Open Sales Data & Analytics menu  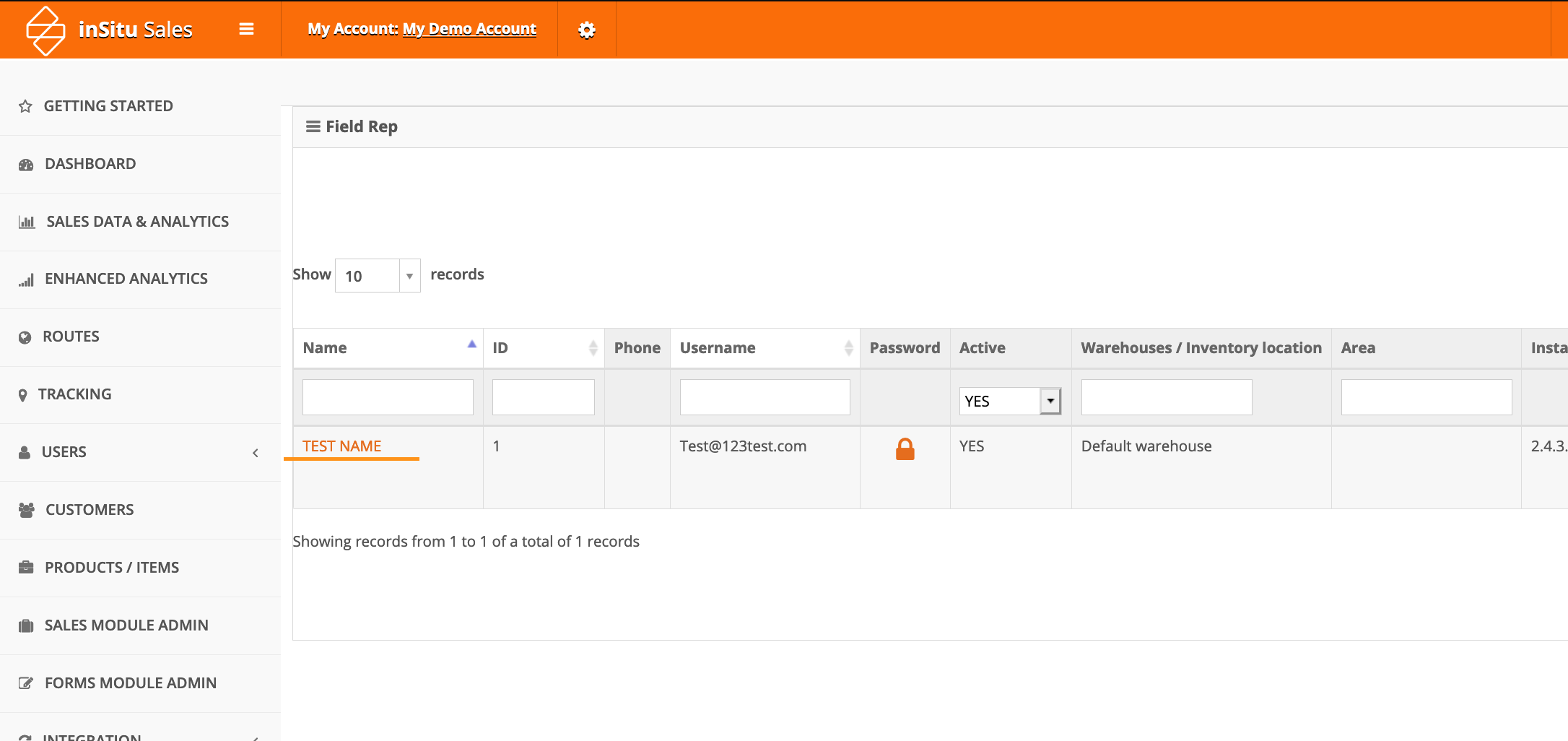(137, 222)
